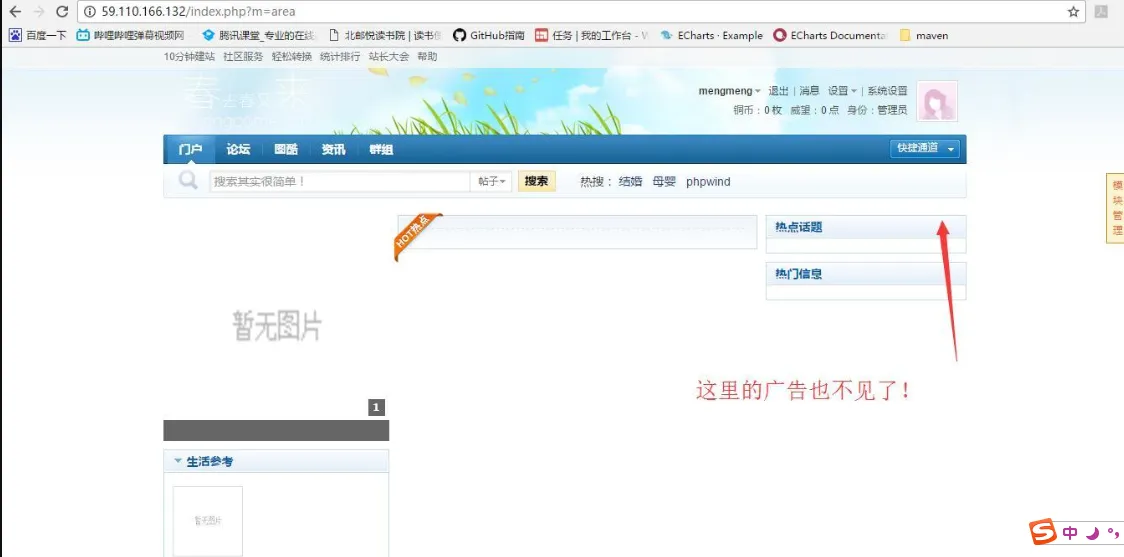
Task: Click the 身份 : 管理员 text
Action: point(877,110)
